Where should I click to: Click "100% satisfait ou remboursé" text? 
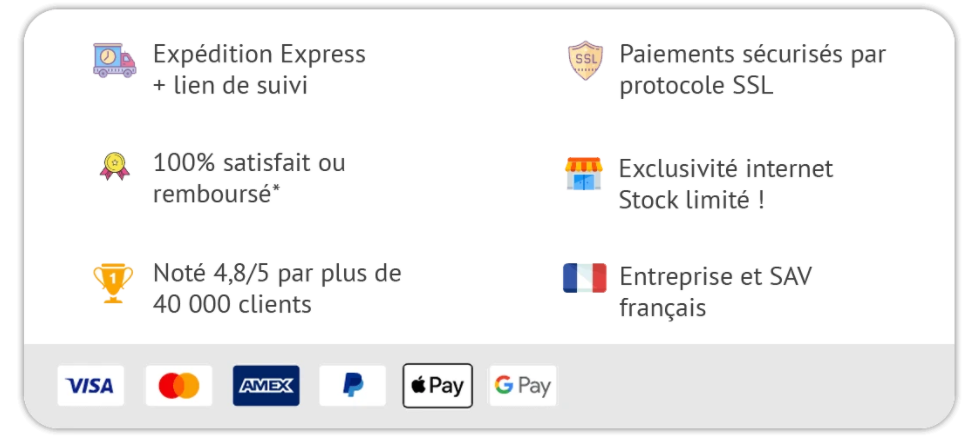pyautogui.click(x=249, y=178)
